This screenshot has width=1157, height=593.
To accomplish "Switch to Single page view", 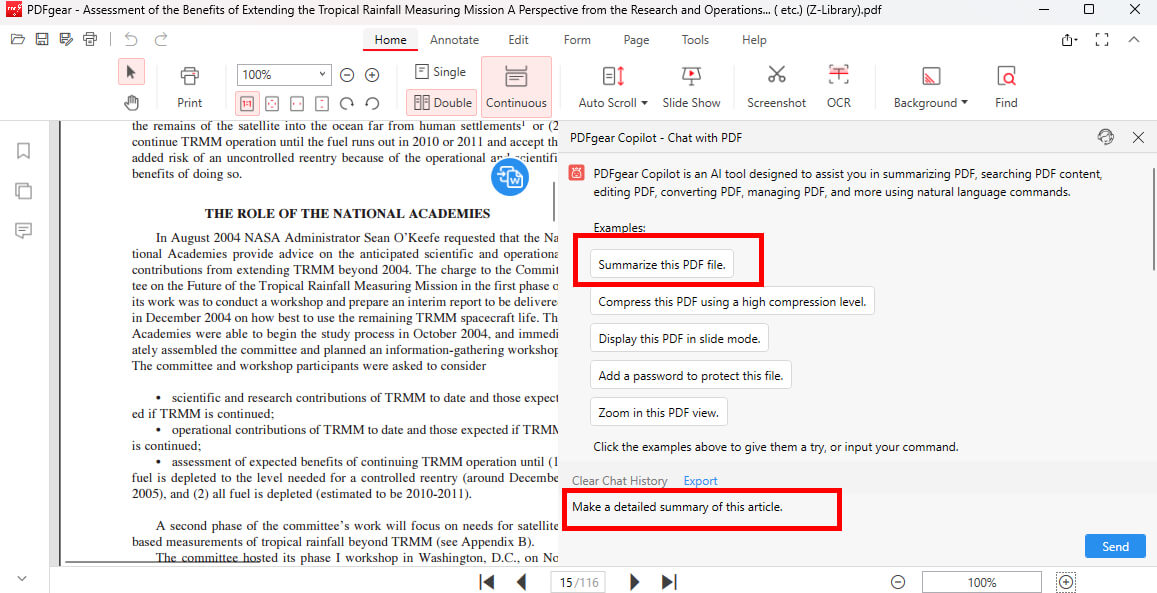I will tap(440, 71).
